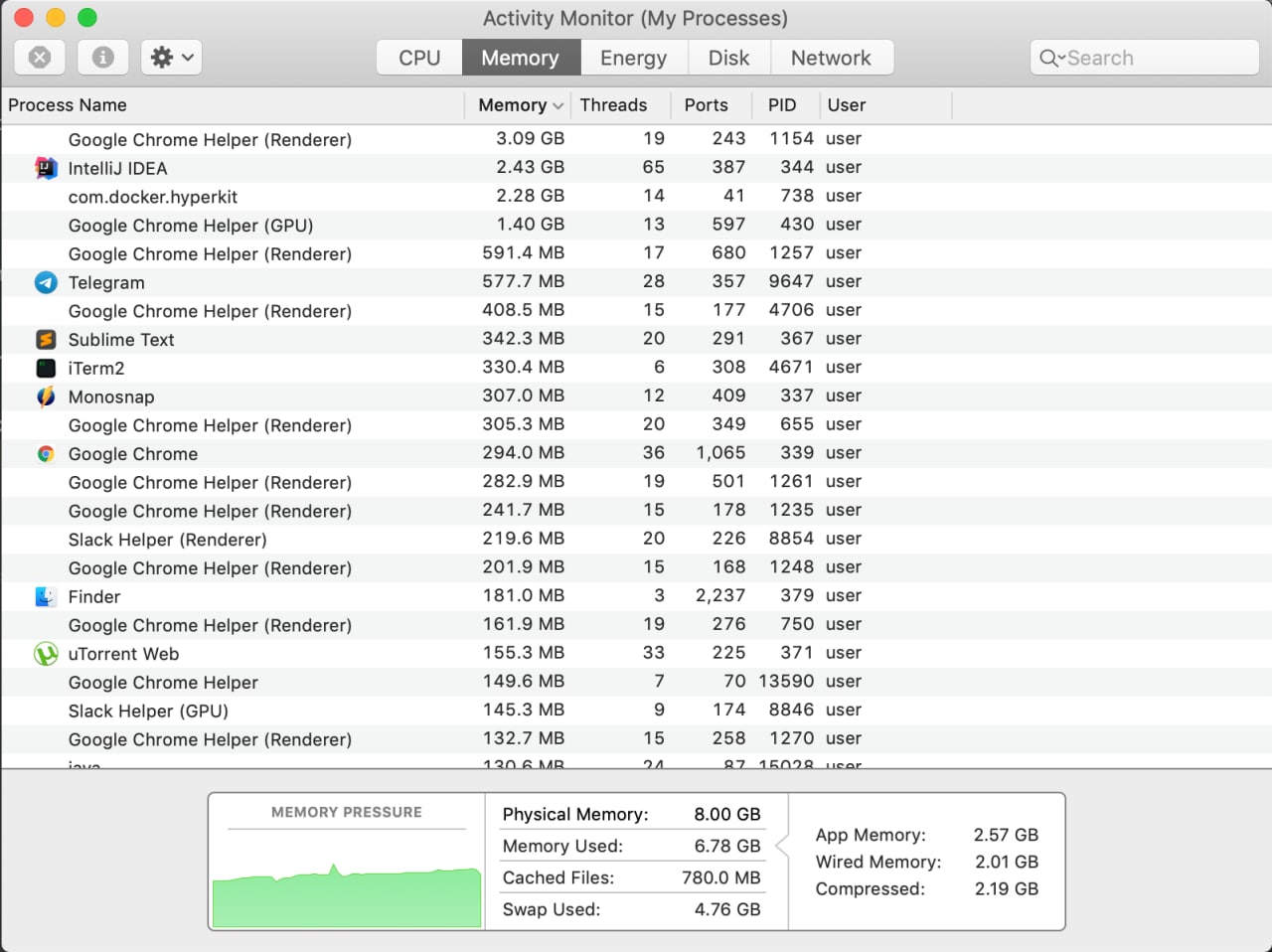Click the uTorrent Web process name
Image resolution: width=1272 pixels, height=952 pixels.
(123, 654)
